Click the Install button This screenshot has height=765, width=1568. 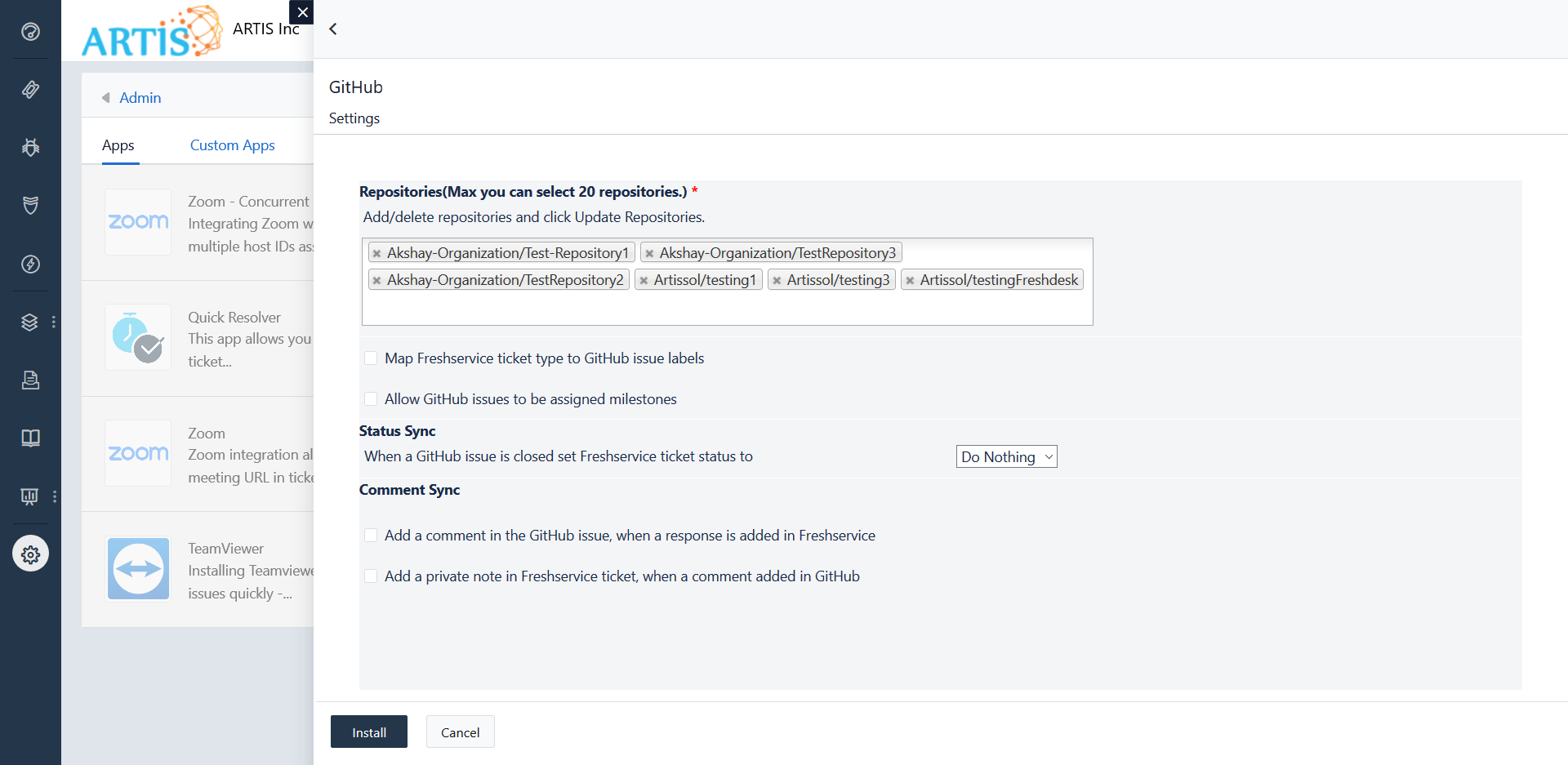pyautogui.click(x=369, y=732)
